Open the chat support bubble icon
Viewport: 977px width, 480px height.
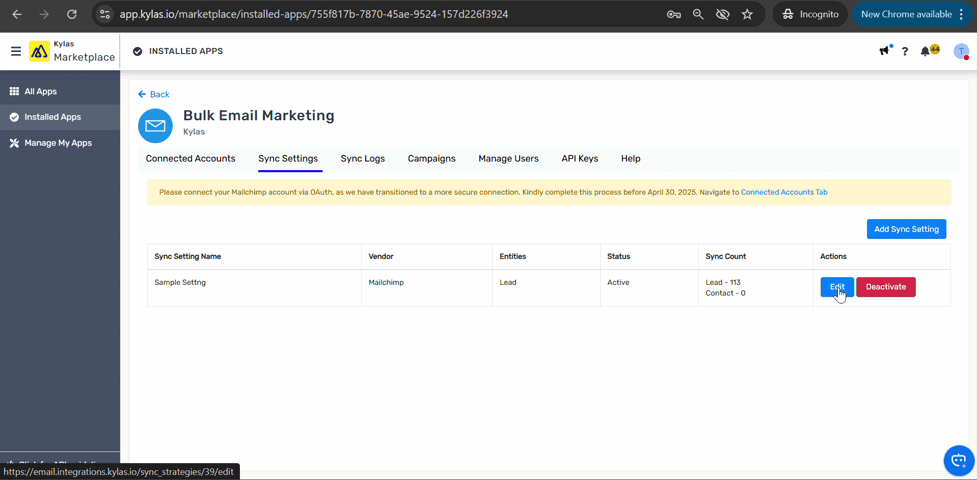958,460
